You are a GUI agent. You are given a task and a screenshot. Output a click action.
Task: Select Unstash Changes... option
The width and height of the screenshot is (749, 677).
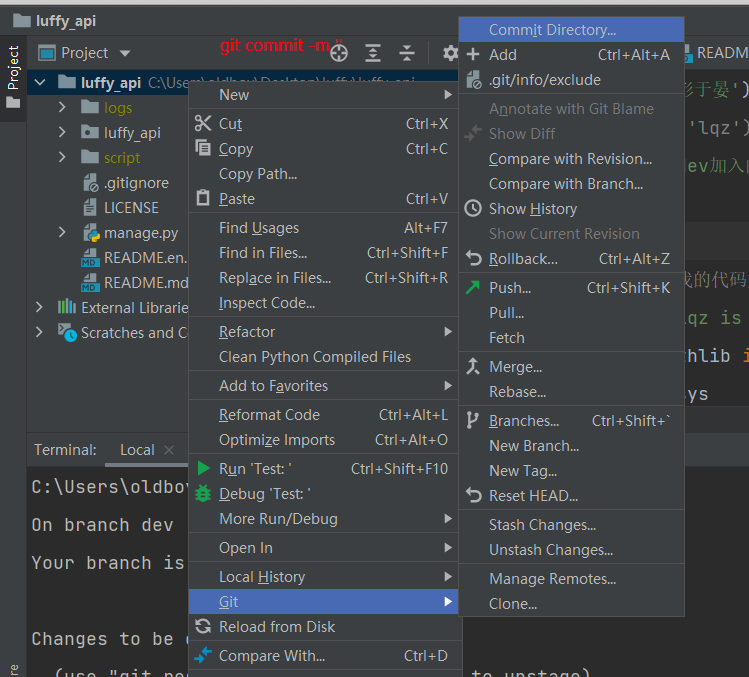571,549
